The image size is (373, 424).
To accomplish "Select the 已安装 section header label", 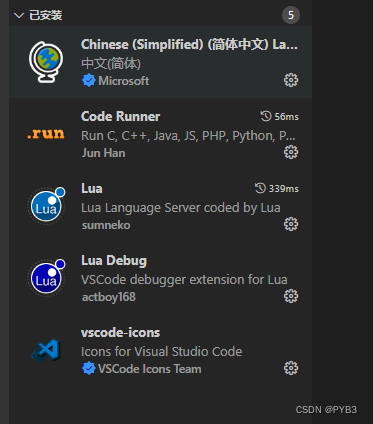I will coord(46,15).
